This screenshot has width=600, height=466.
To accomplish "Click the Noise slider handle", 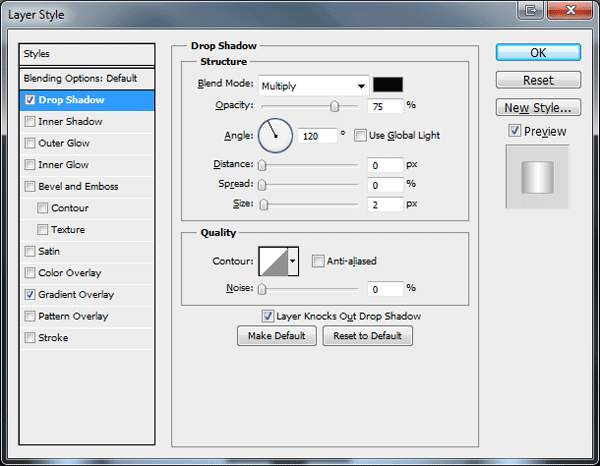I will click(x=262, y=289).
